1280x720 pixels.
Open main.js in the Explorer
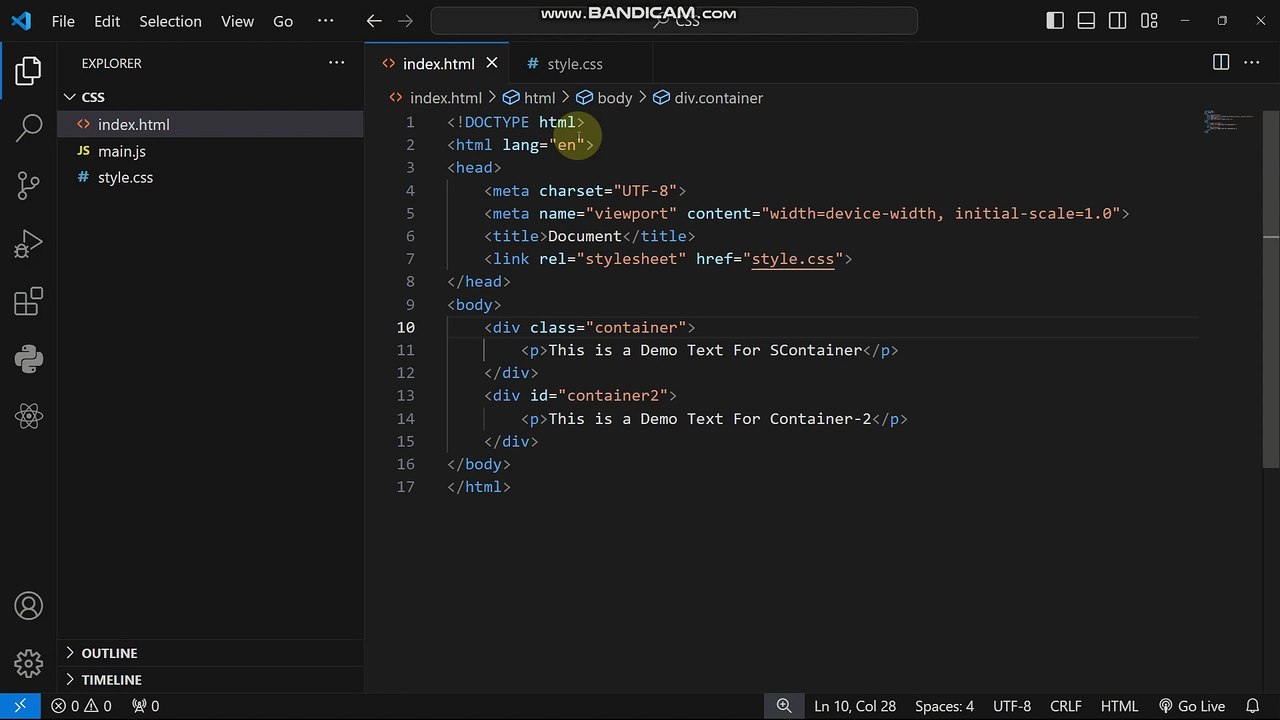point(121,151)
